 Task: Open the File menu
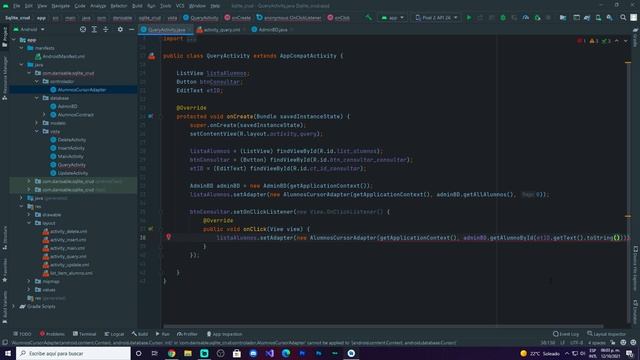(x=16, y=6)
